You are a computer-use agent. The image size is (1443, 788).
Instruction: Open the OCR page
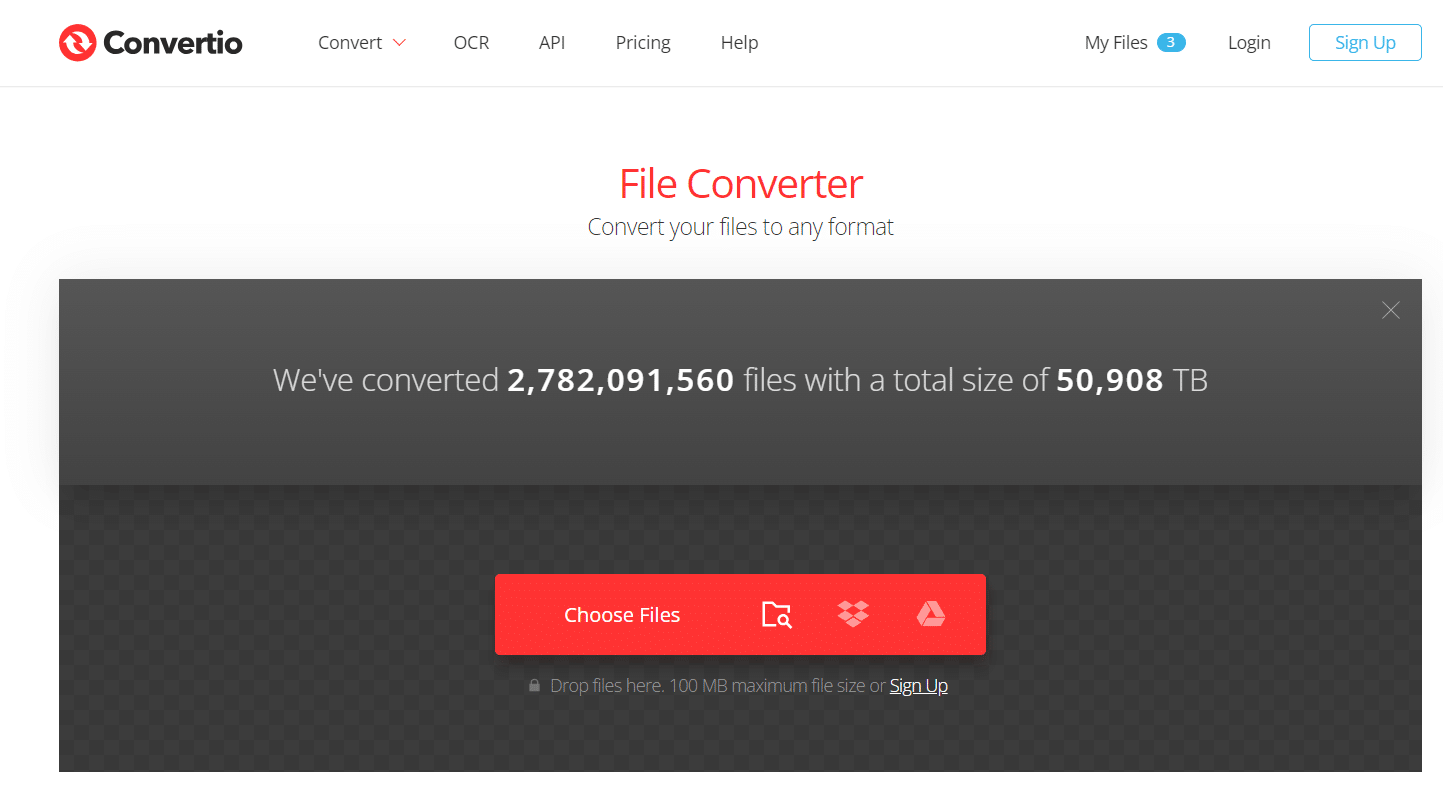point(471,43)
